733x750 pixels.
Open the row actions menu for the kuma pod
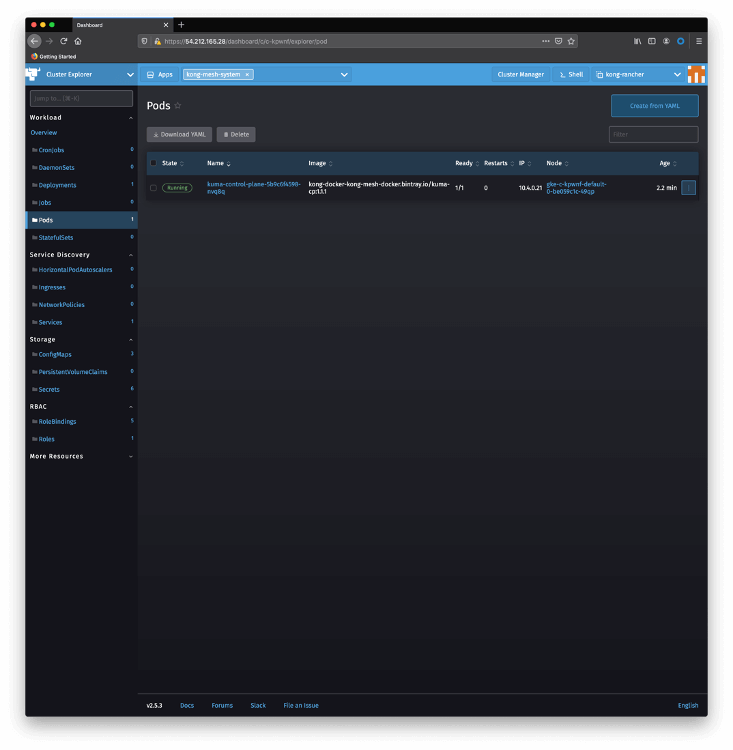pos(688,188)
